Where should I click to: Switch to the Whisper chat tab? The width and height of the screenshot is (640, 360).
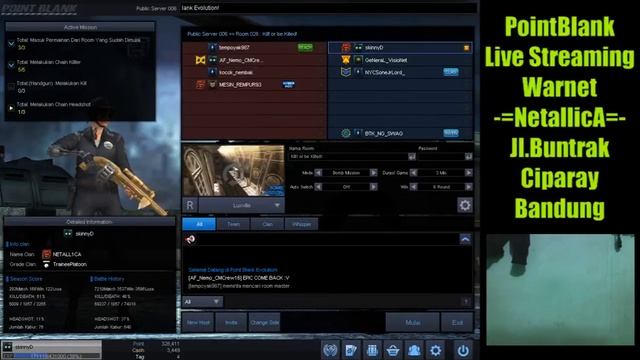[x=301, y=224]
